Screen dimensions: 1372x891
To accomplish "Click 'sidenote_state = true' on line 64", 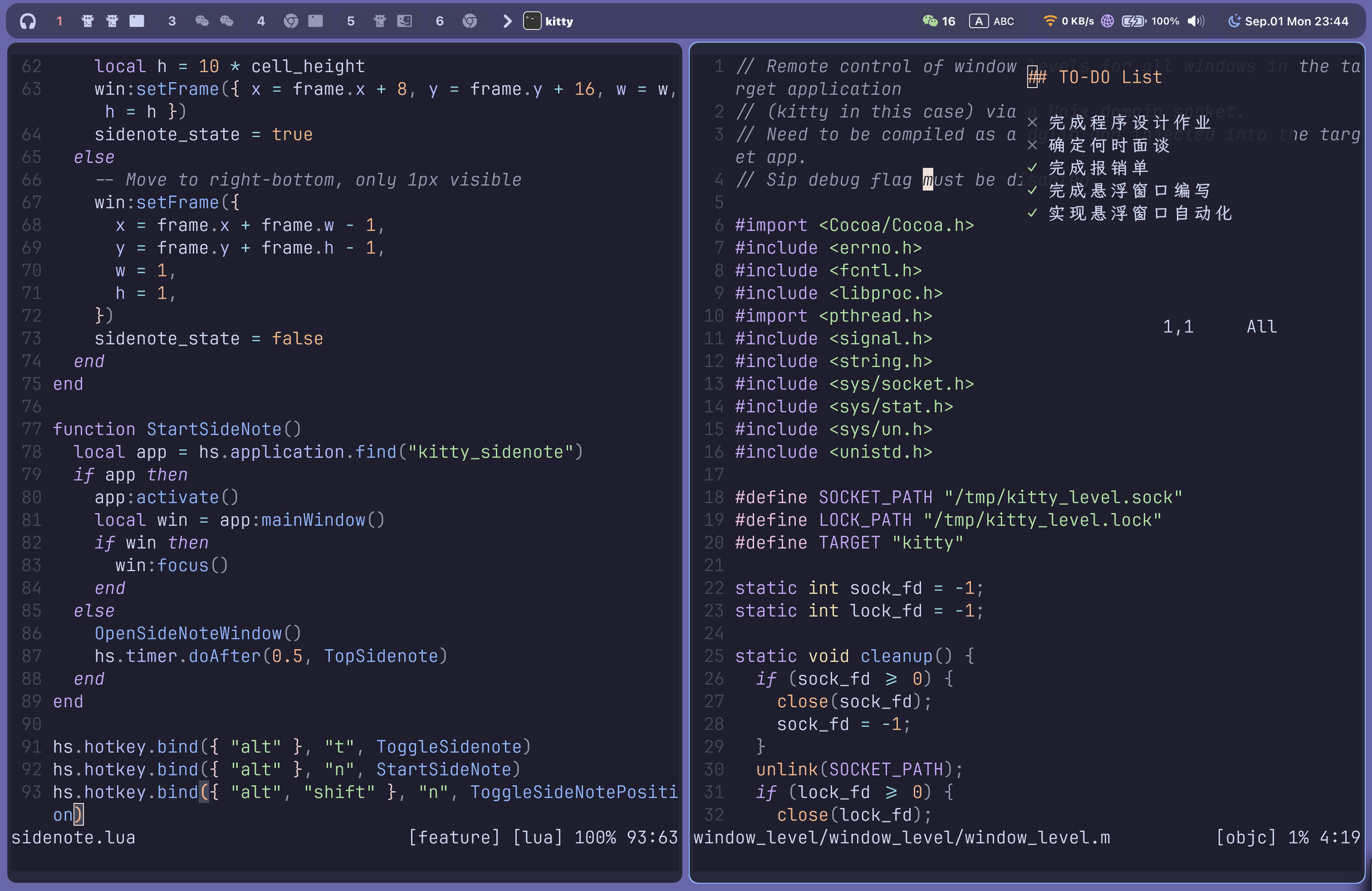I will pyautogui.click(x=204, y=134).
